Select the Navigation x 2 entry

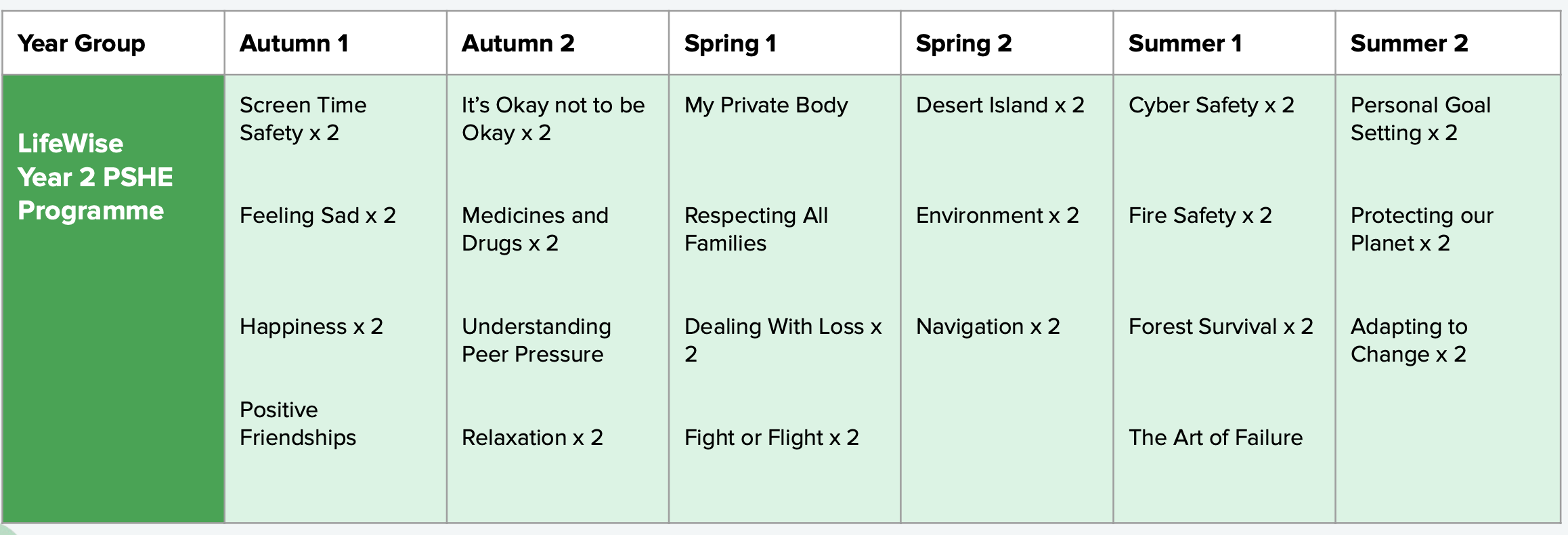988,326
